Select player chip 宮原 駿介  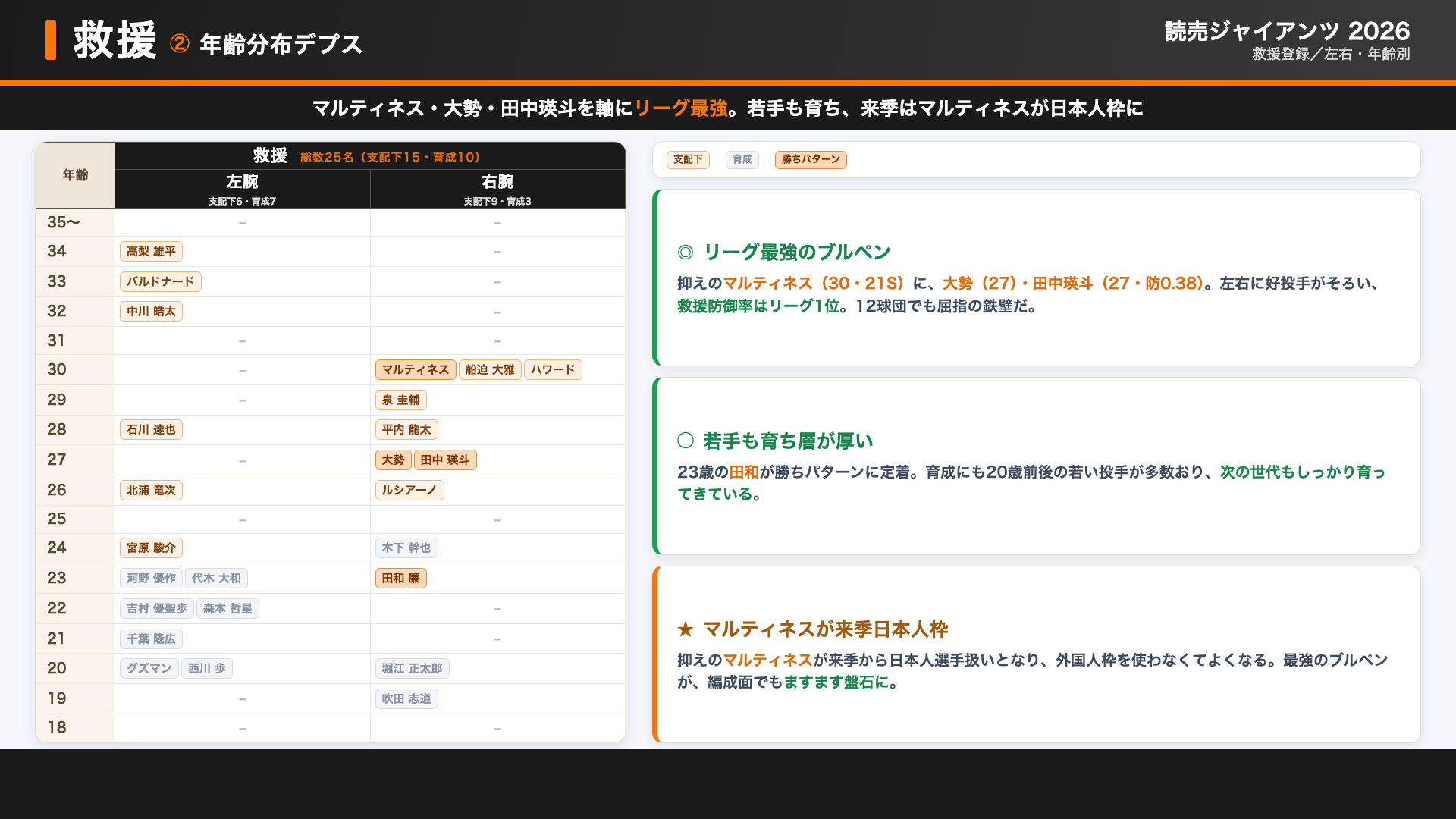click(x=151, y=548)
